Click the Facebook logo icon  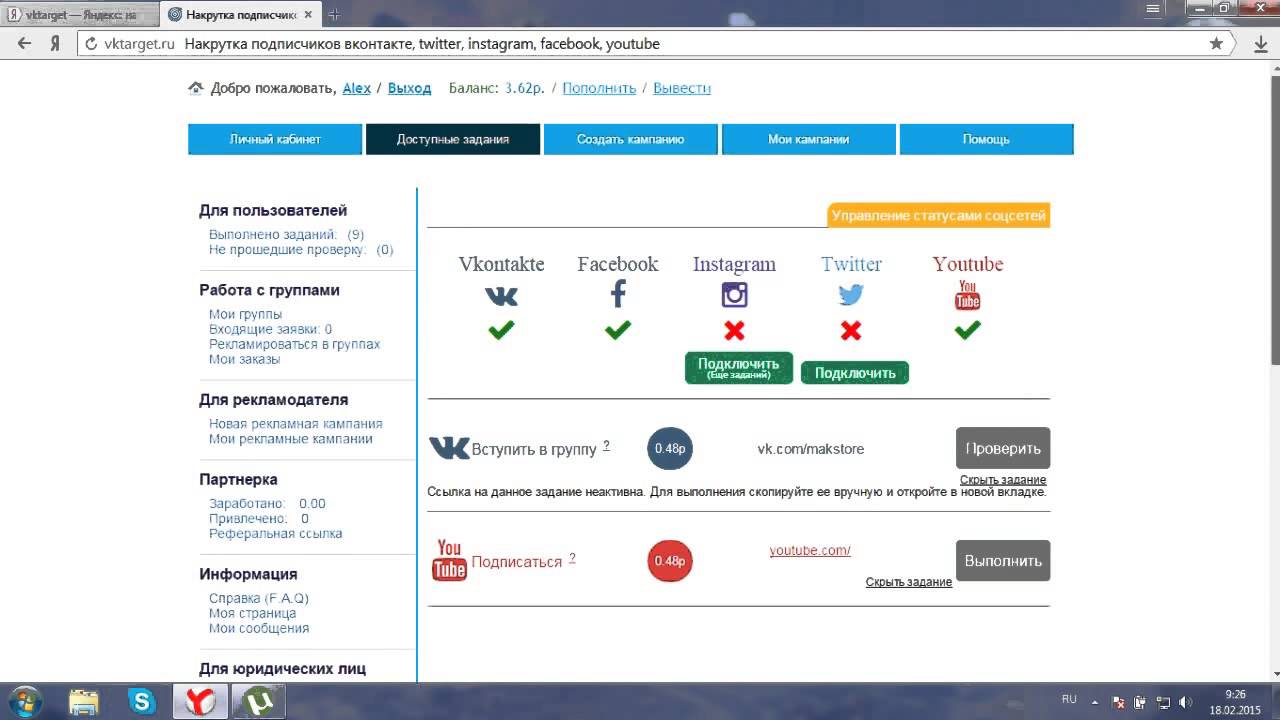click(618, 294)
